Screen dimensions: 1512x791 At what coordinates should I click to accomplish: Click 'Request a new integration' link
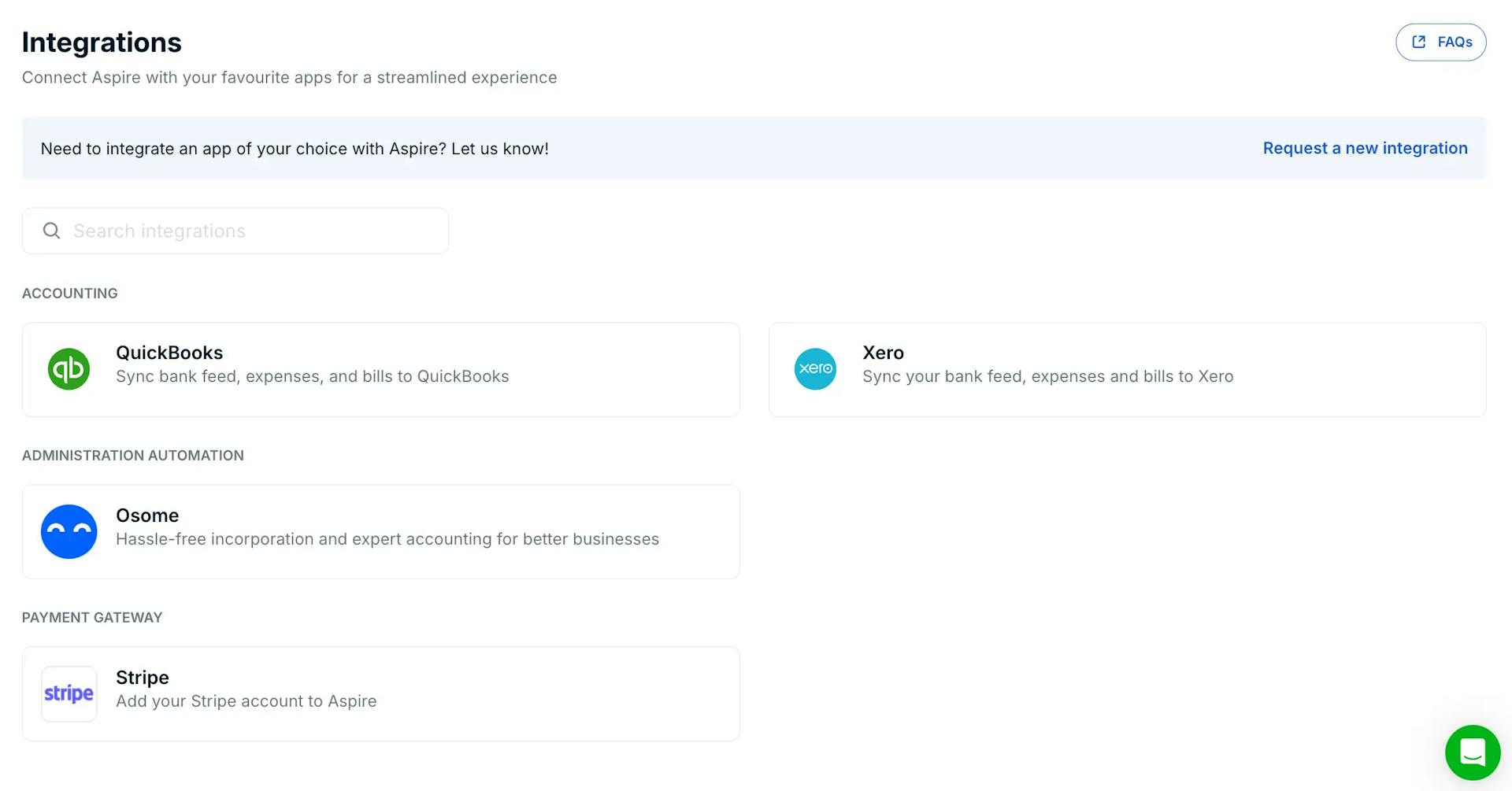1365,148
